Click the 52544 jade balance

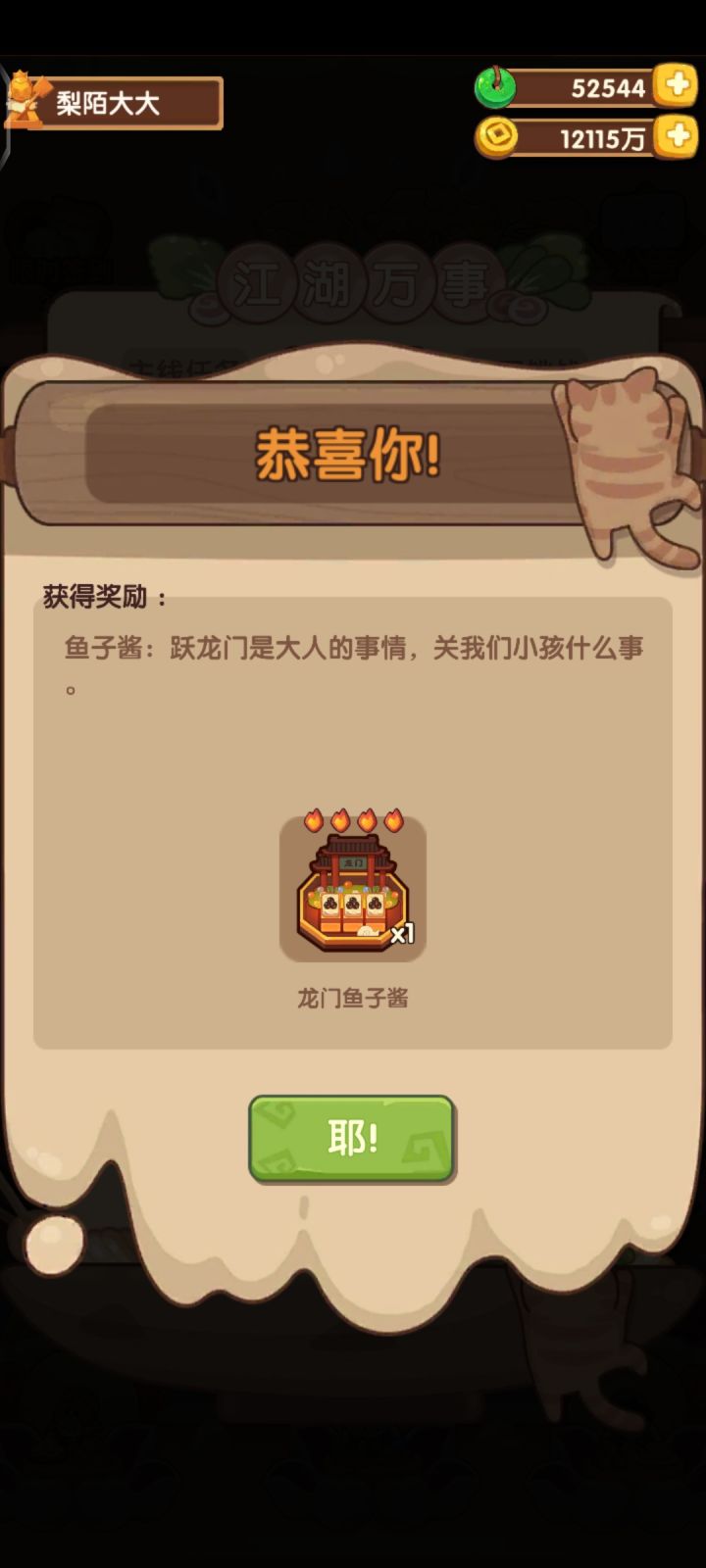click(608, 88)
